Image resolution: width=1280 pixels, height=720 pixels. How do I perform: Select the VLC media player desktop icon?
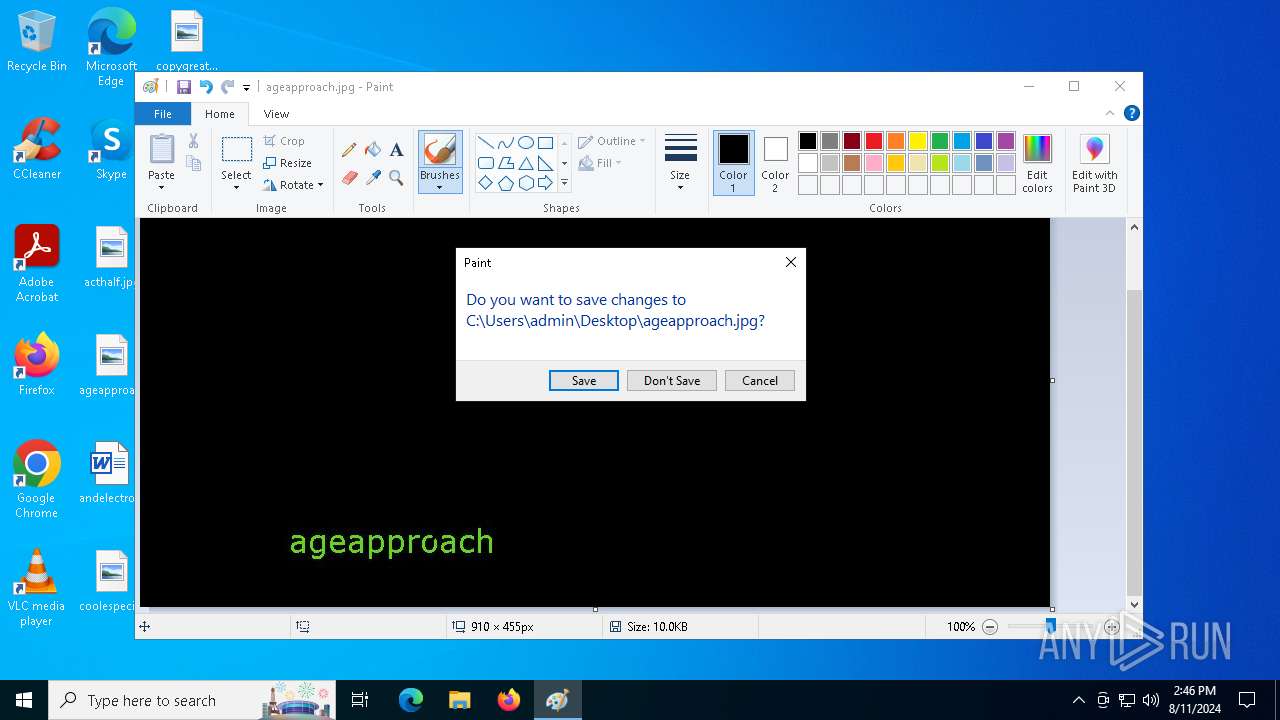37,589
